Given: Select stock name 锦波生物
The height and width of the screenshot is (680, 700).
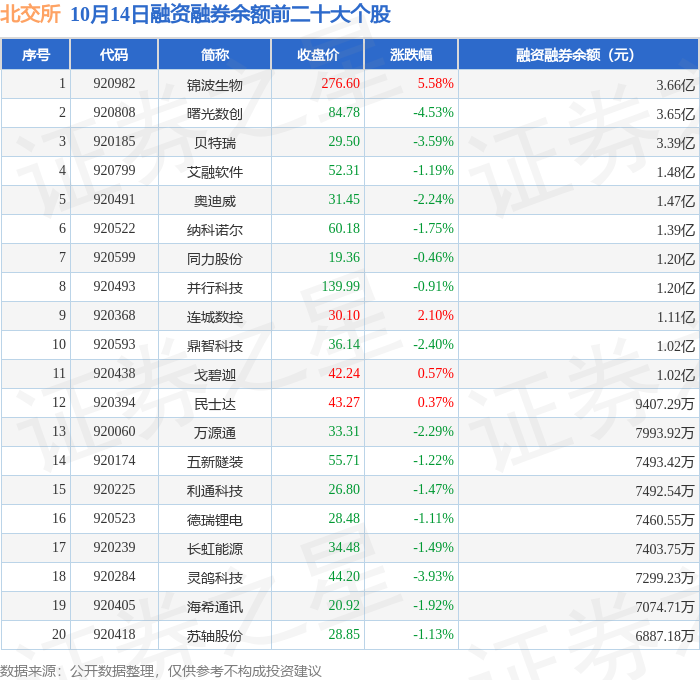Looking at the screenshot, I should [215, 85].
